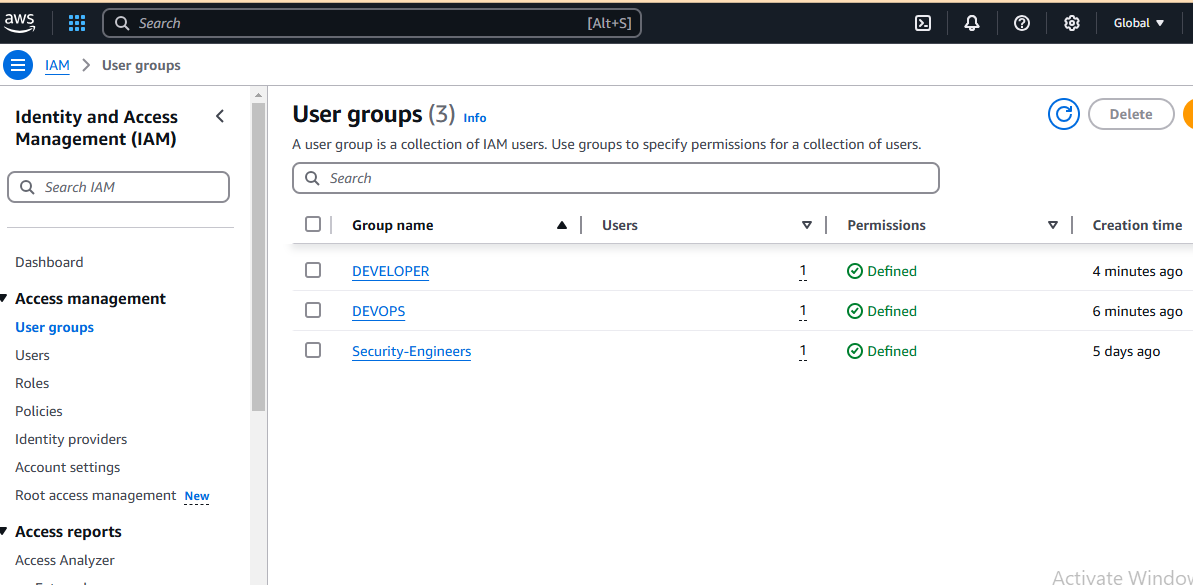Image resolution: width=1193 pixels, height=585 pixels.
Task: Open the AWS console home logo
Action: coord(19,23)
